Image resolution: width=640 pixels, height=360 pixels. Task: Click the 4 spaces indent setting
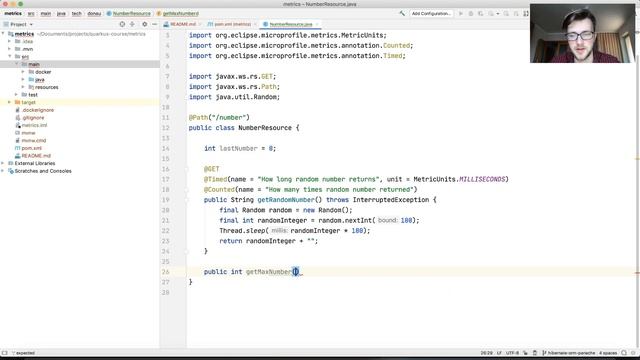pos(608,353)
